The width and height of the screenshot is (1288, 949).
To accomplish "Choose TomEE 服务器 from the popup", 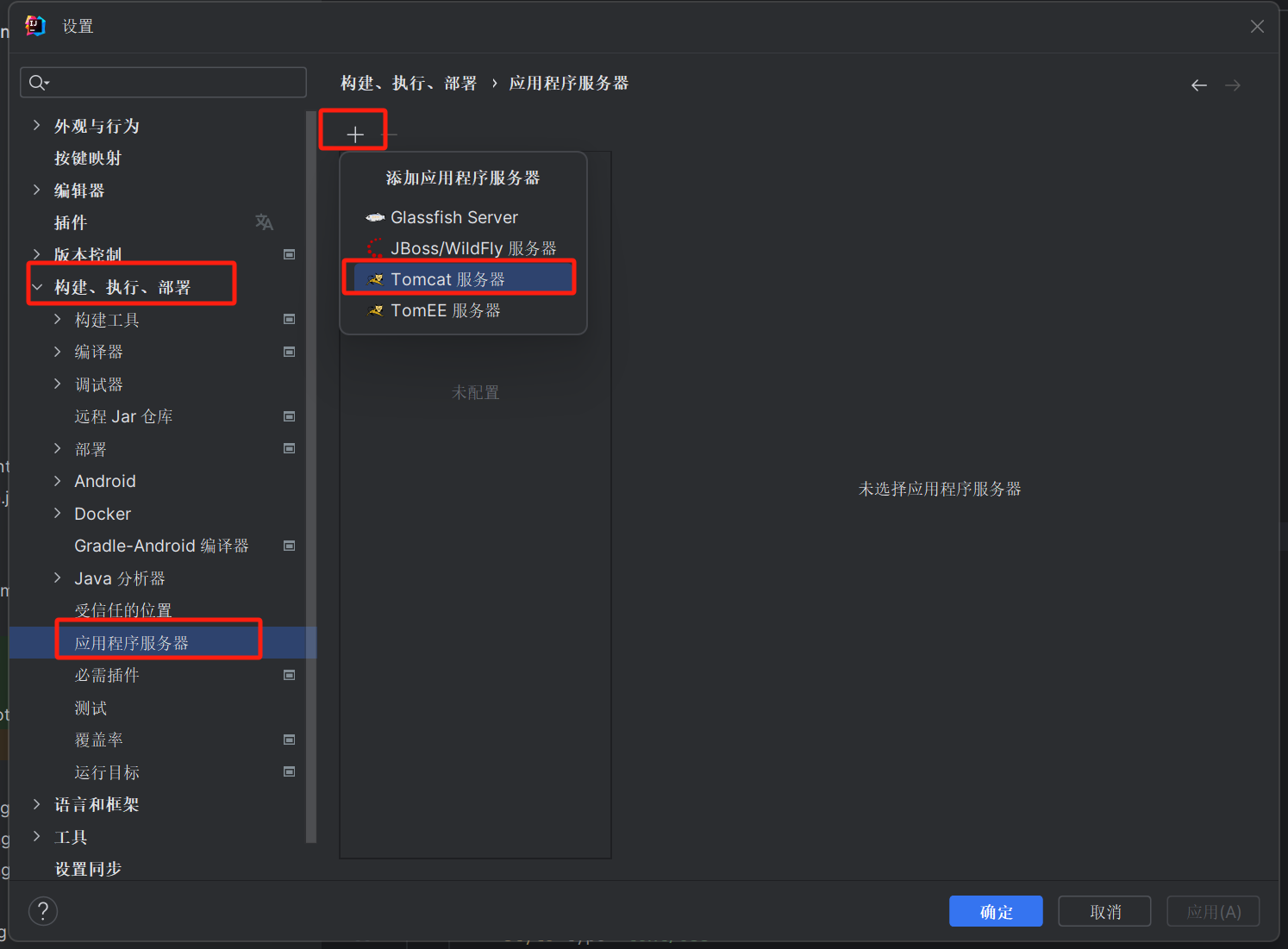I will 464,310.
